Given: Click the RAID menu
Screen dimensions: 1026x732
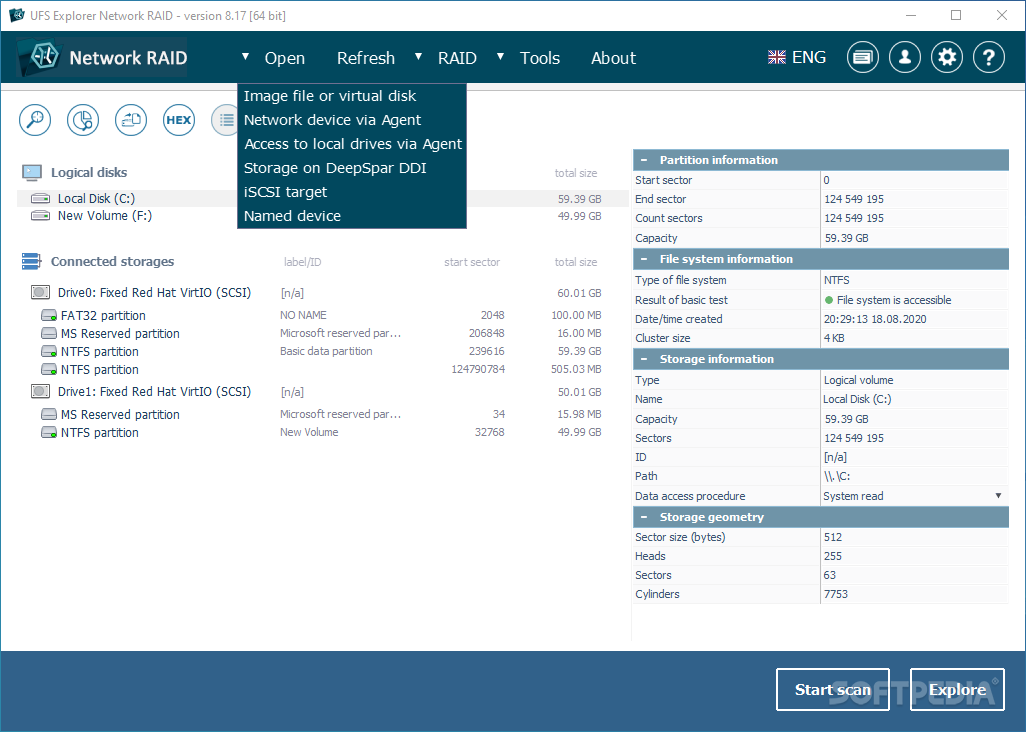Looking at the screenshot, I should (457, 58).
